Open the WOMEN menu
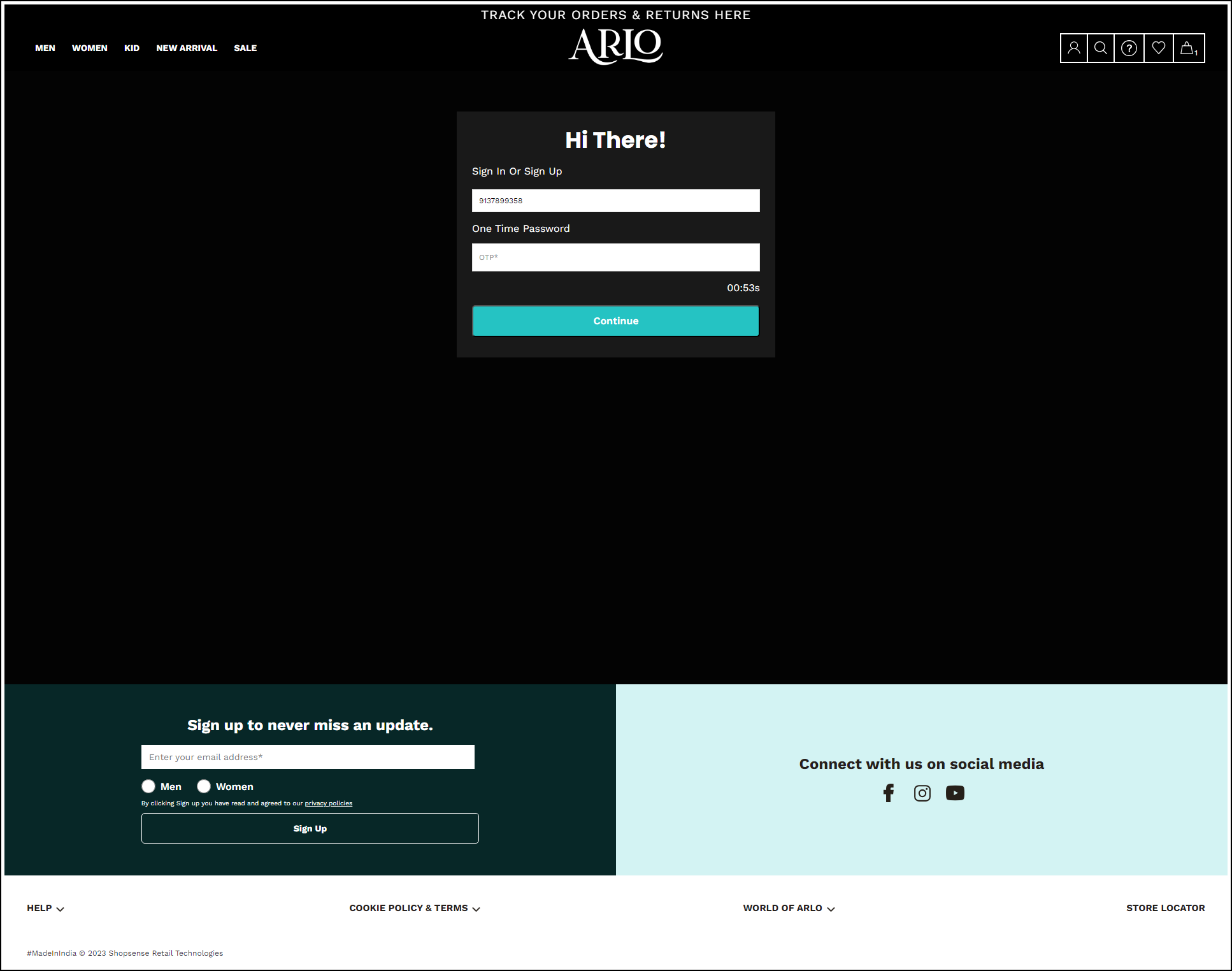1232x971 pixels. coord(90,48)
